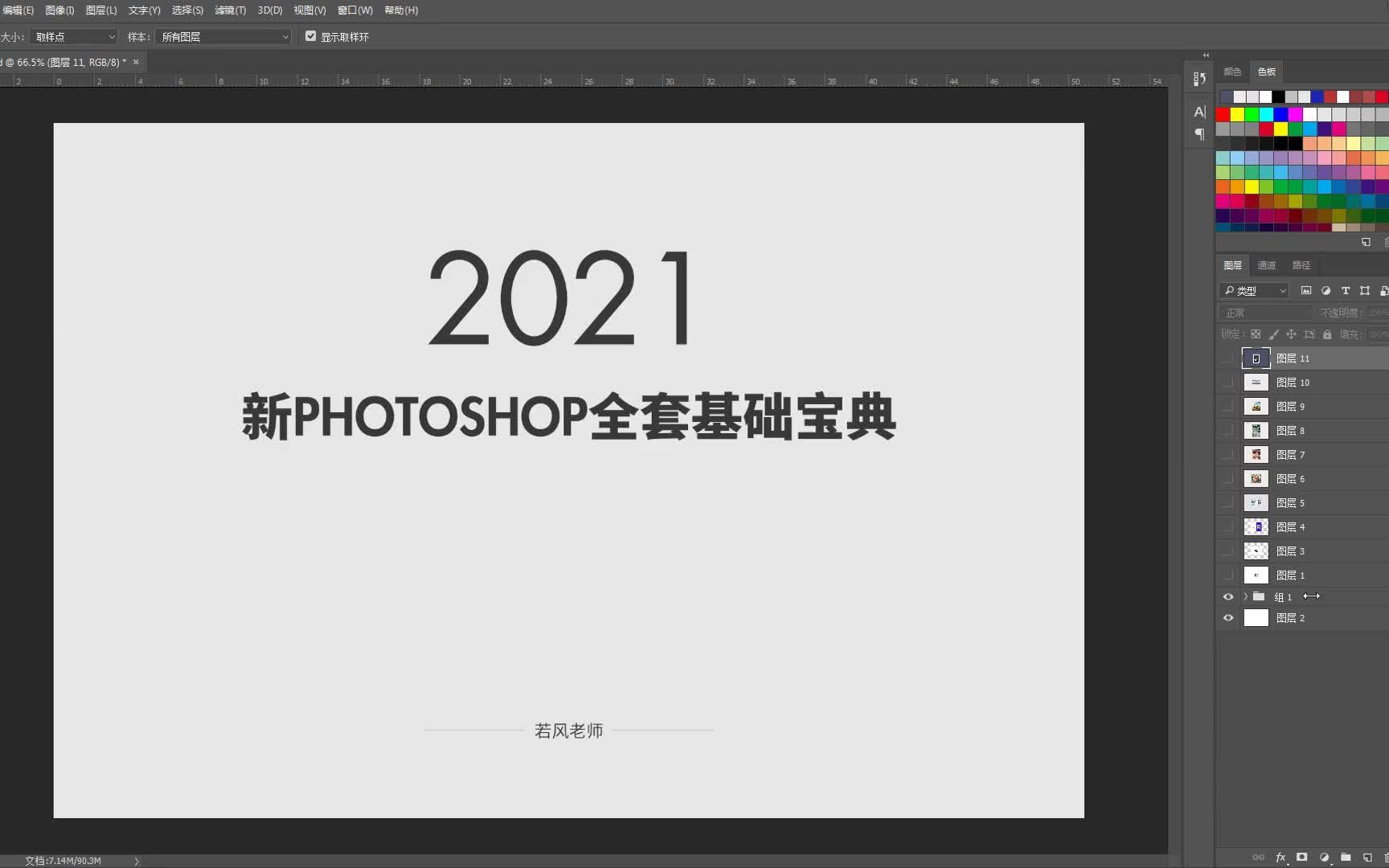Switch to the 色板 swatches tab
The width and height of the screenshot is (1389, 868).
[x=1267, y=72]
